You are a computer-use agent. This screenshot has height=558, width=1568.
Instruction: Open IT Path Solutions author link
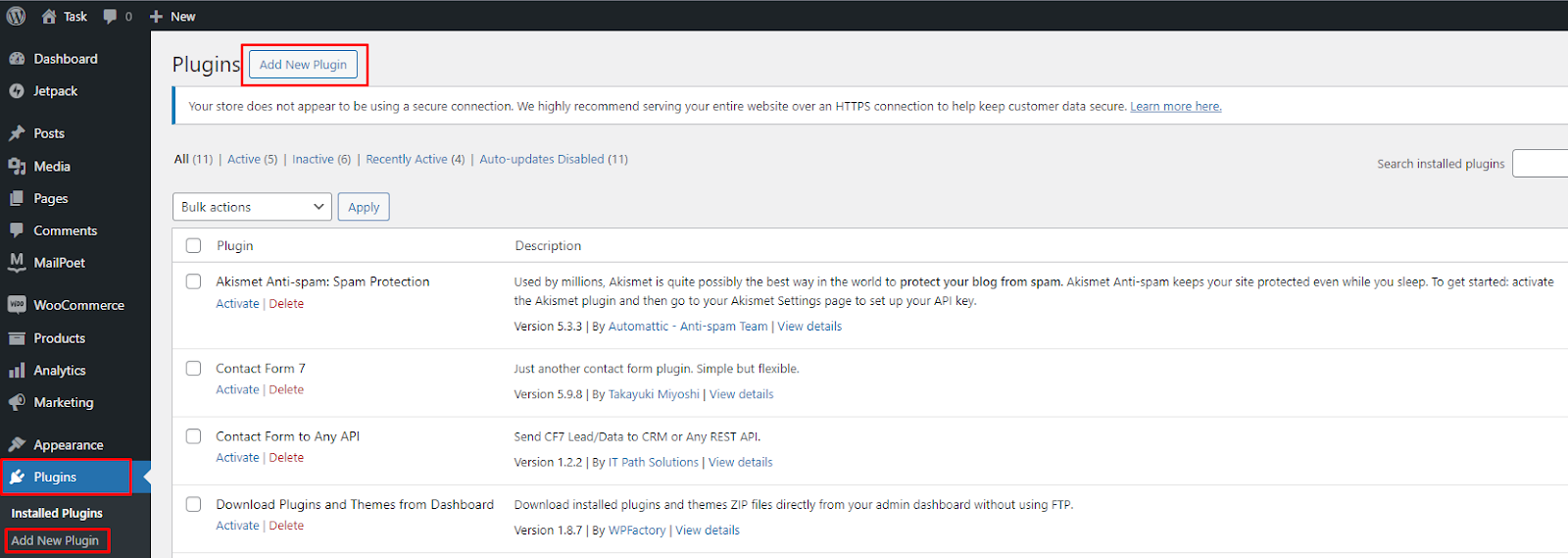tap(654, 462)
